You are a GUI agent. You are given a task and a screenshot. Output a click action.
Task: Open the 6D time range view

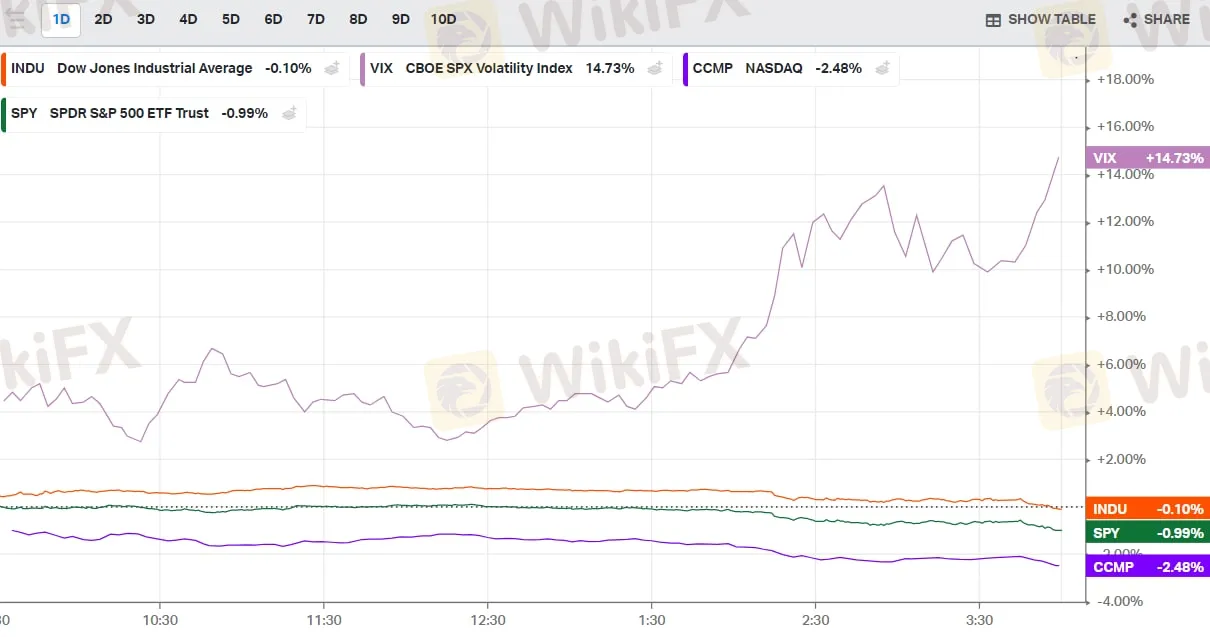pyautogui.click(x=273, y=19)
